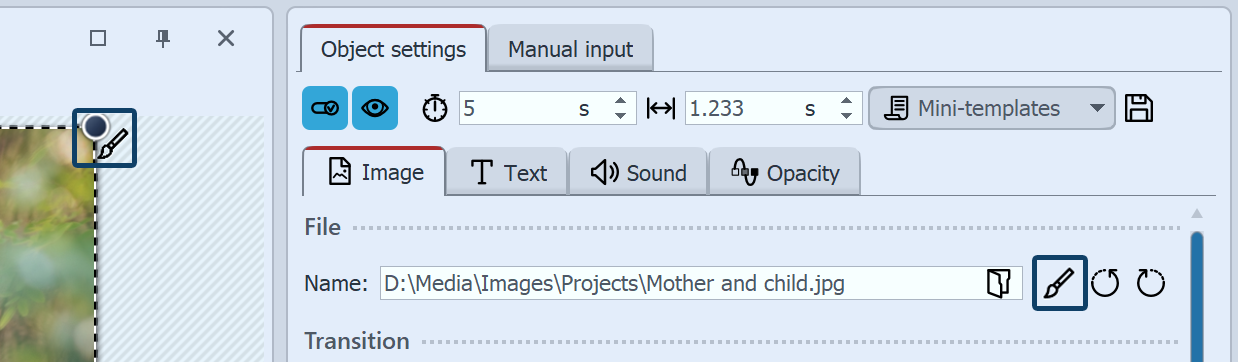Toggle the link switch button
Viewport: 1238px width, 362px height.
[x=325, y=108]
